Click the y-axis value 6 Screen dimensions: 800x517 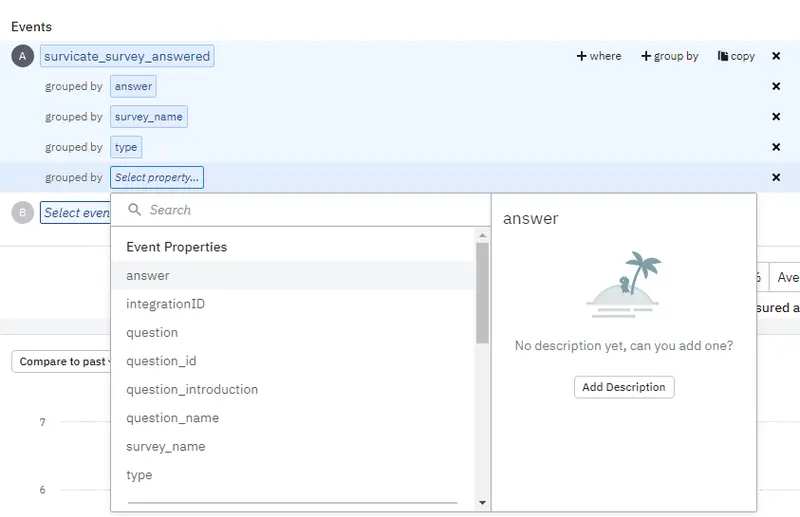point(42,490)
